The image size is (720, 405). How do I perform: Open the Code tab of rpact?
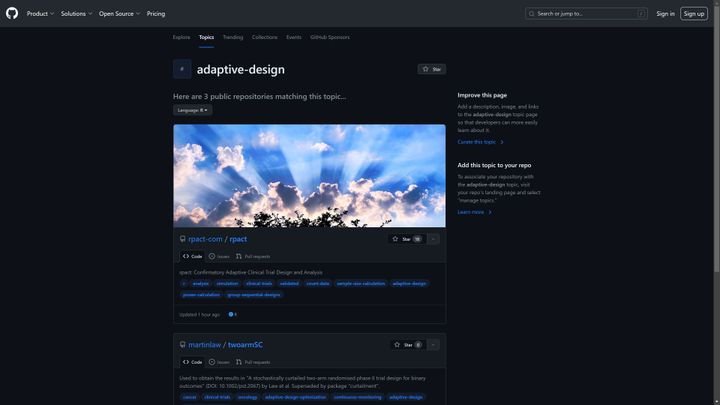[x=192, y=256]
